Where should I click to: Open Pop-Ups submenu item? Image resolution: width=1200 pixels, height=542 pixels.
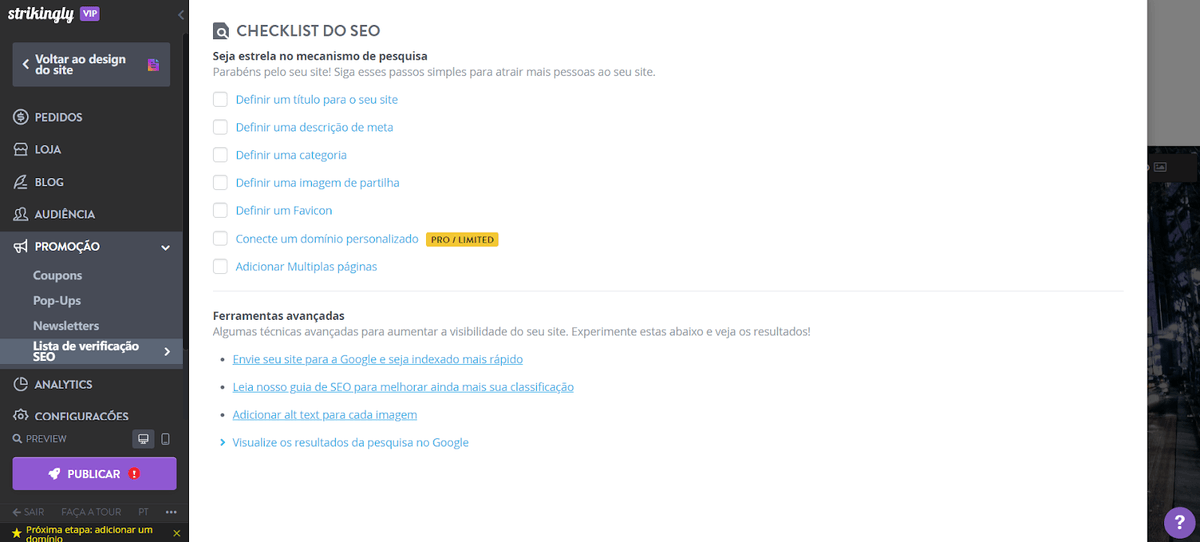(57, 300)
